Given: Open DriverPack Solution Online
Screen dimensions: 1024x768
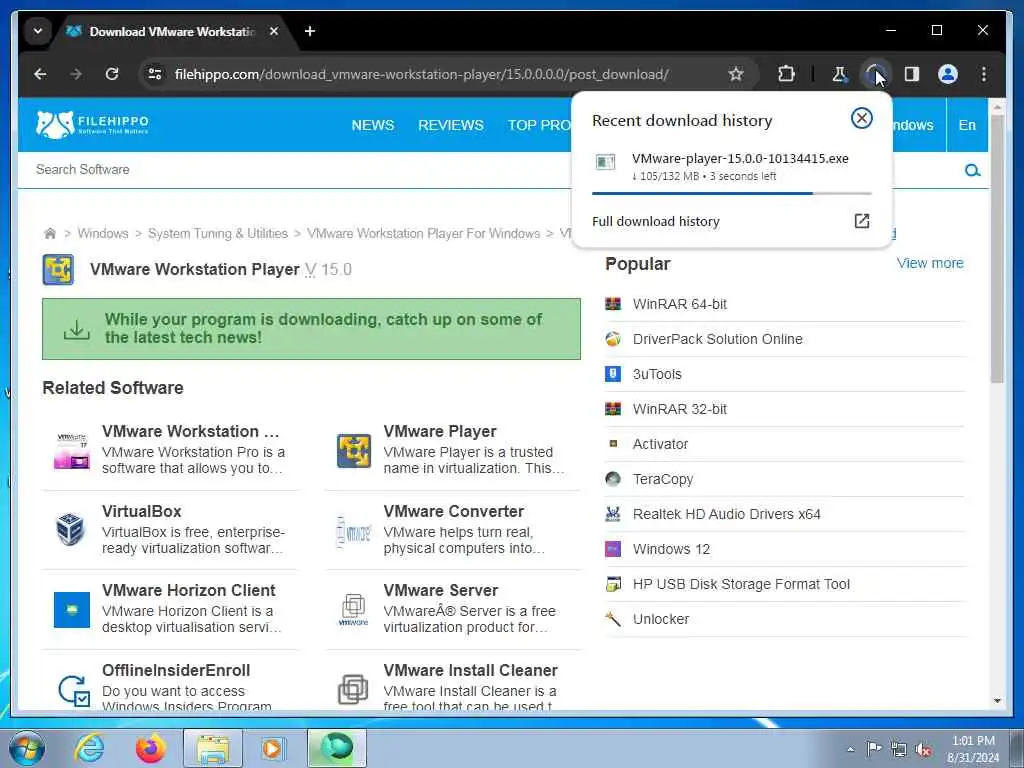Looking at the screenshot, I should pos(717,339).
